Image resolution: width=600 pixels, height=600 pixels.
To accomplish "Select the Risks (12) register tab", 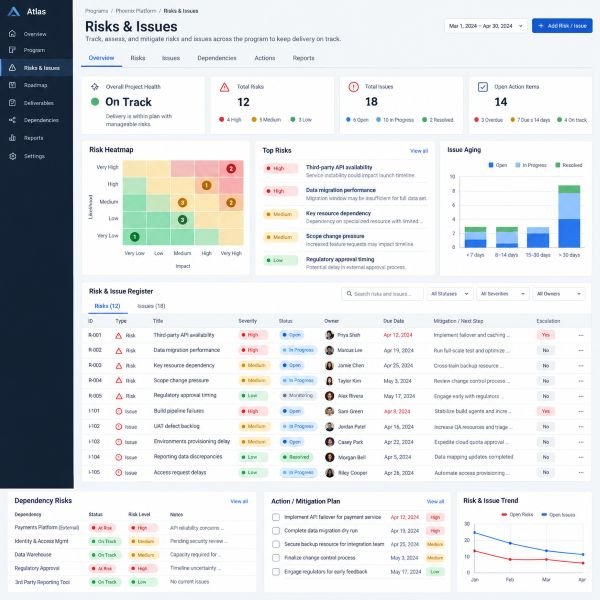I will 107,306.
